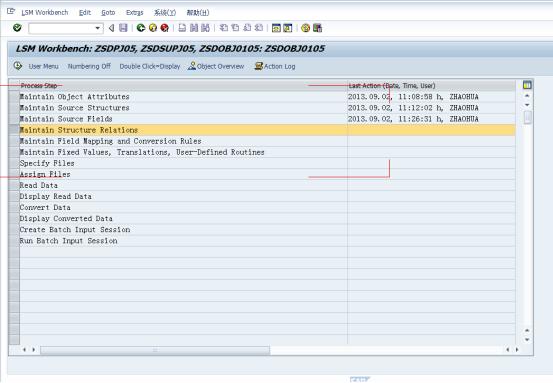Select the Assign Files step
553x383 pixels.
183,175
